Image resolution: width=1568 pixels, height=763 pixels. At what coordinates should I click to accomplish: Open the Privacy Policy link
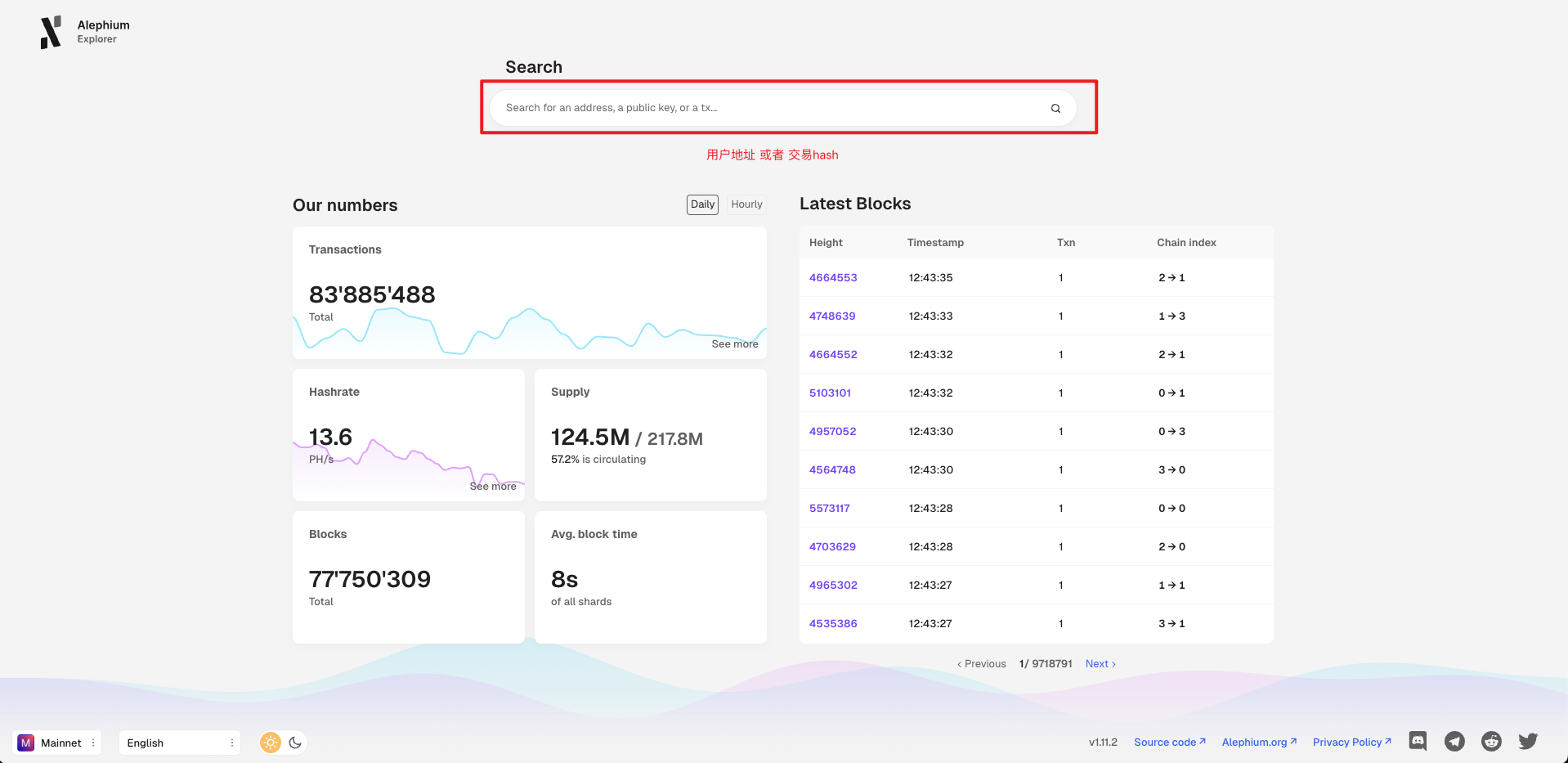click(1351, 743)
